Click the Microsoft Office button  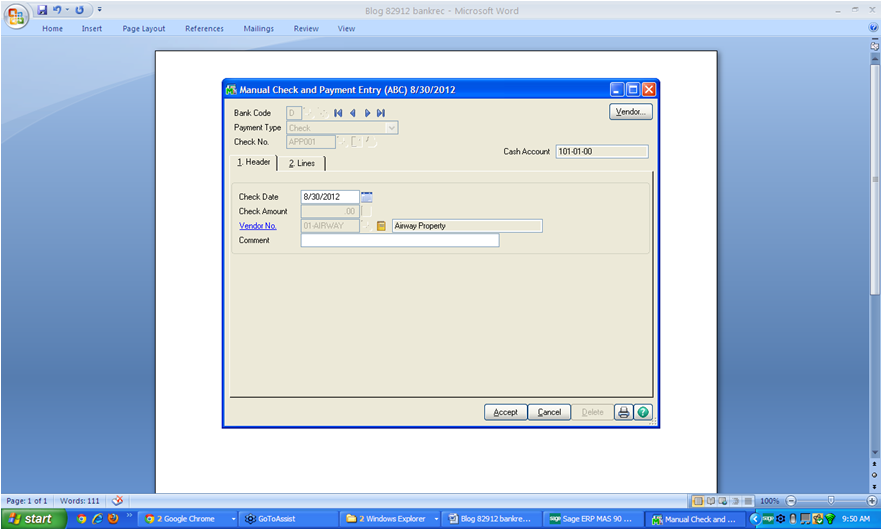point(17,15)
